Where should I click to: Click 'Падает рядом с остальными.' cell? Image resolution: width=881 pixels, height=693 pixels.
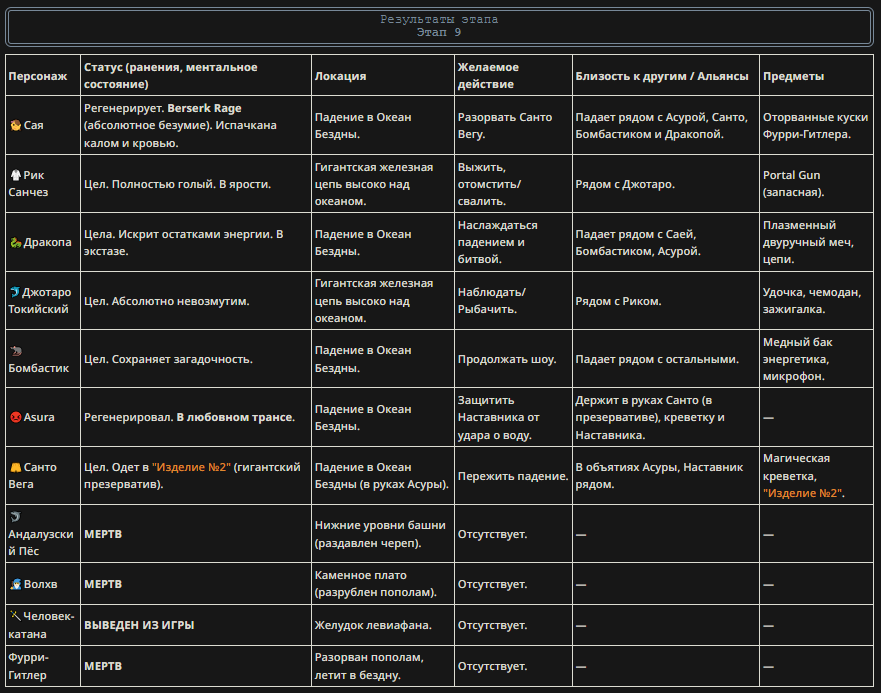click(666, 359)
